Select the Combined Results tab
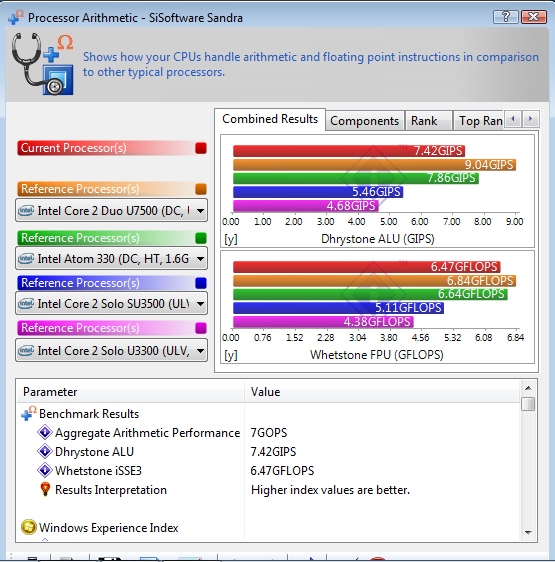This screenshot has height=562, width=555. pyautogui.click(x=270, y=119)
